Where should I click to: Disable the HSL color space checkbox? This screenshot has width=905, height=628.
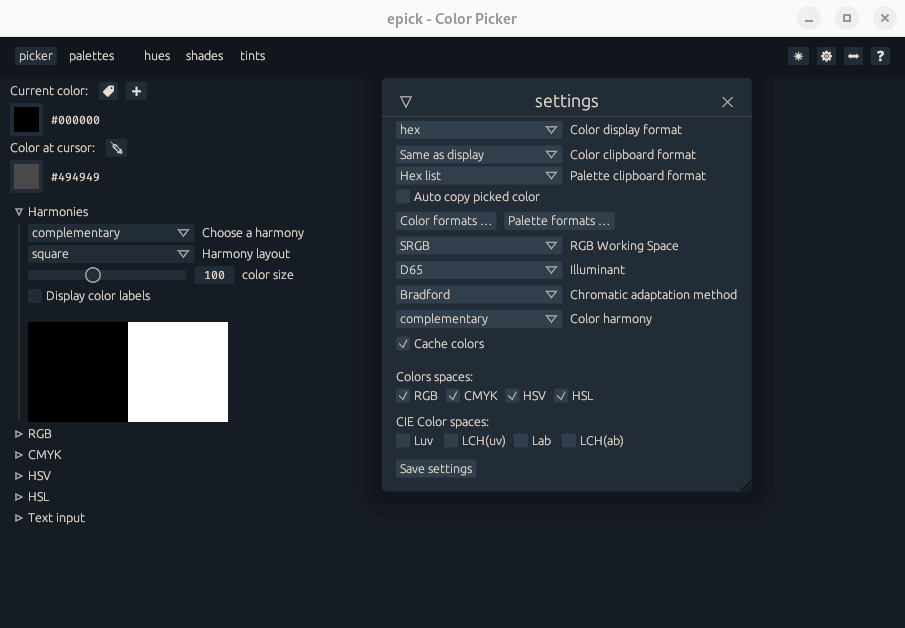tap(561, 396)
